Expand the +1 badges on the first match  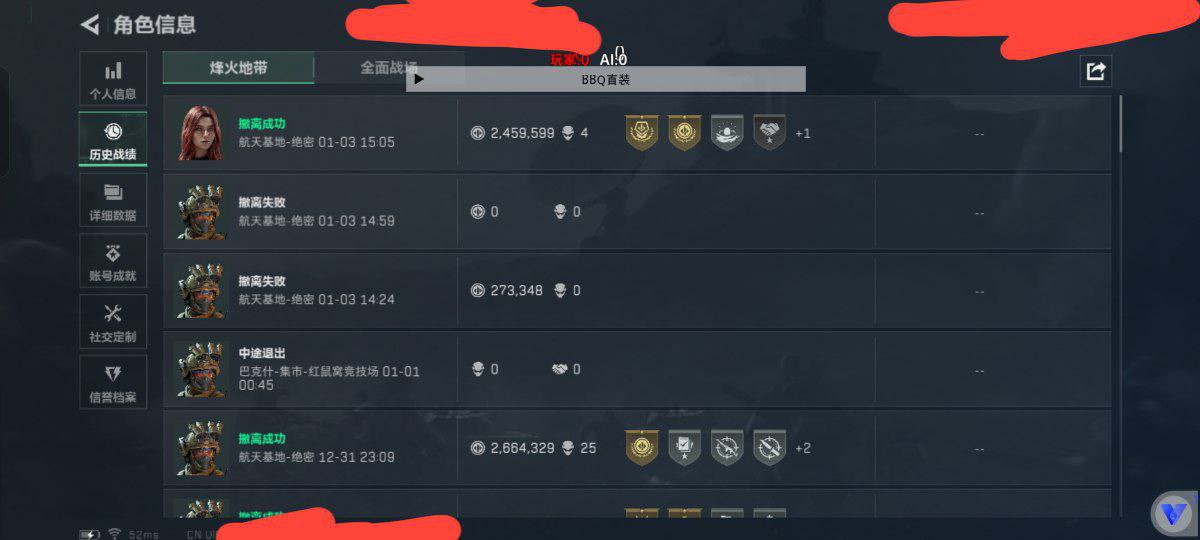[x=802, y=133]
